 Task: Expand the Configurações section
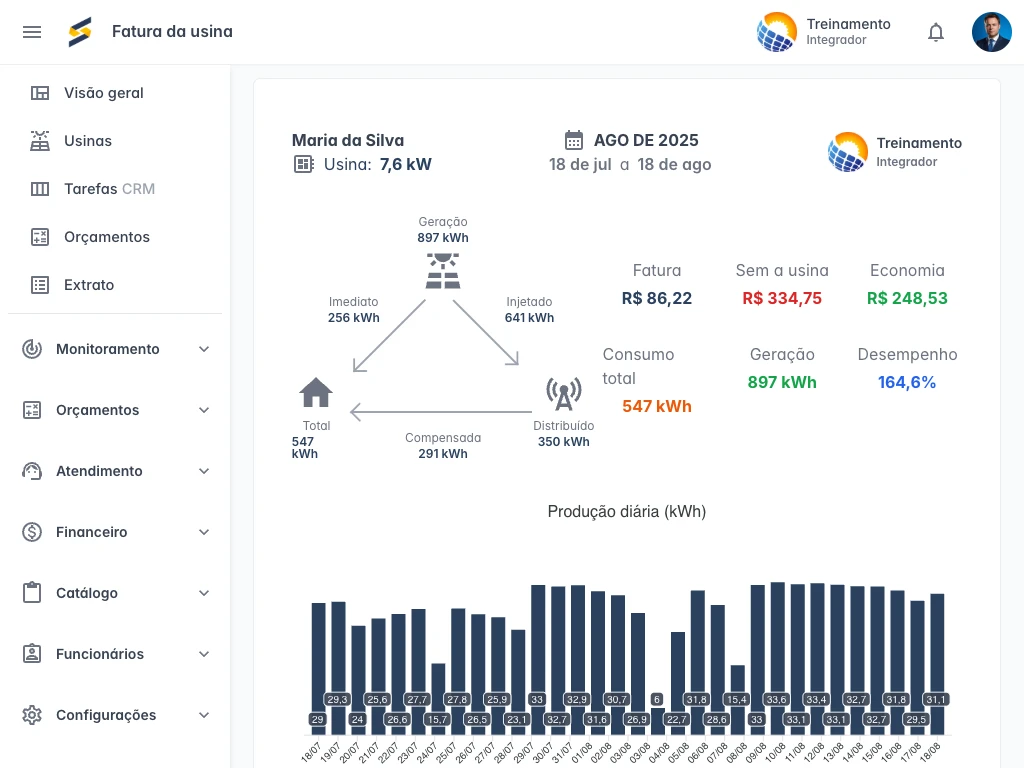click(x=204, y=715)
